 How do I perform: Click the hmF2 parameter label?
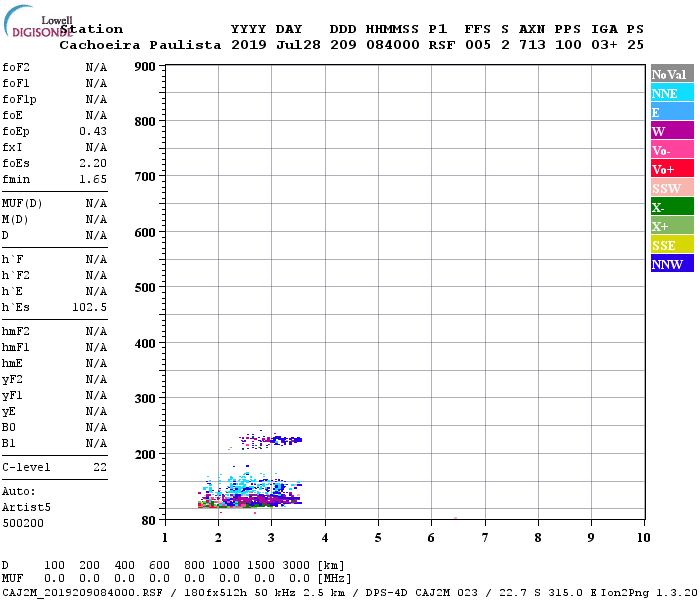click(x=16, y=331)
